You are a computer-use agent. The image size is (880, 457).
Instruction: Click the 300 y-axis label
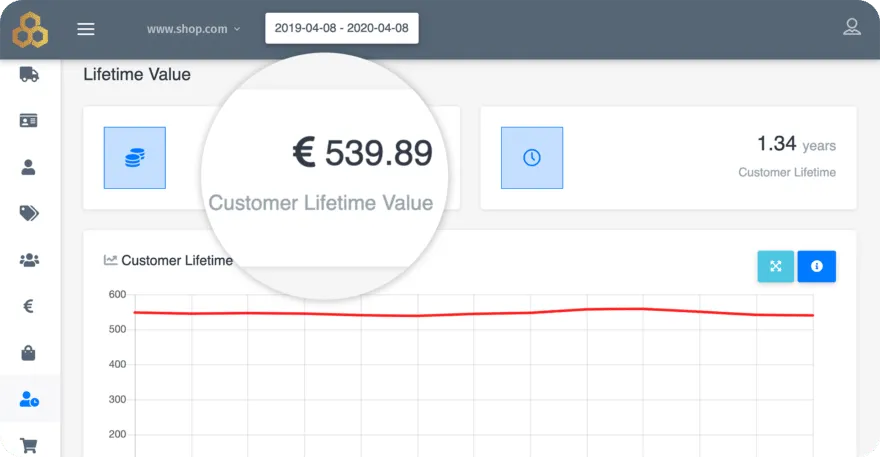pos(117,399)
